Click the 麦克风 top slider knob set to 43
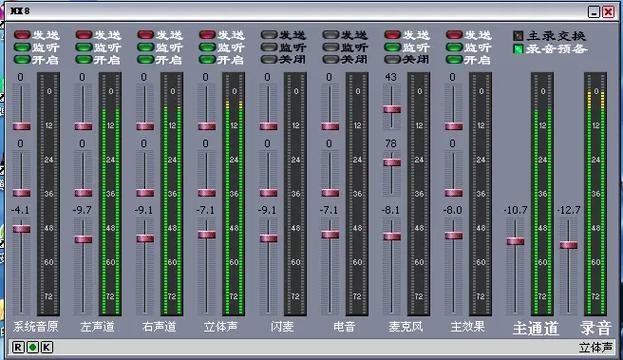 [x=392, y=109]
